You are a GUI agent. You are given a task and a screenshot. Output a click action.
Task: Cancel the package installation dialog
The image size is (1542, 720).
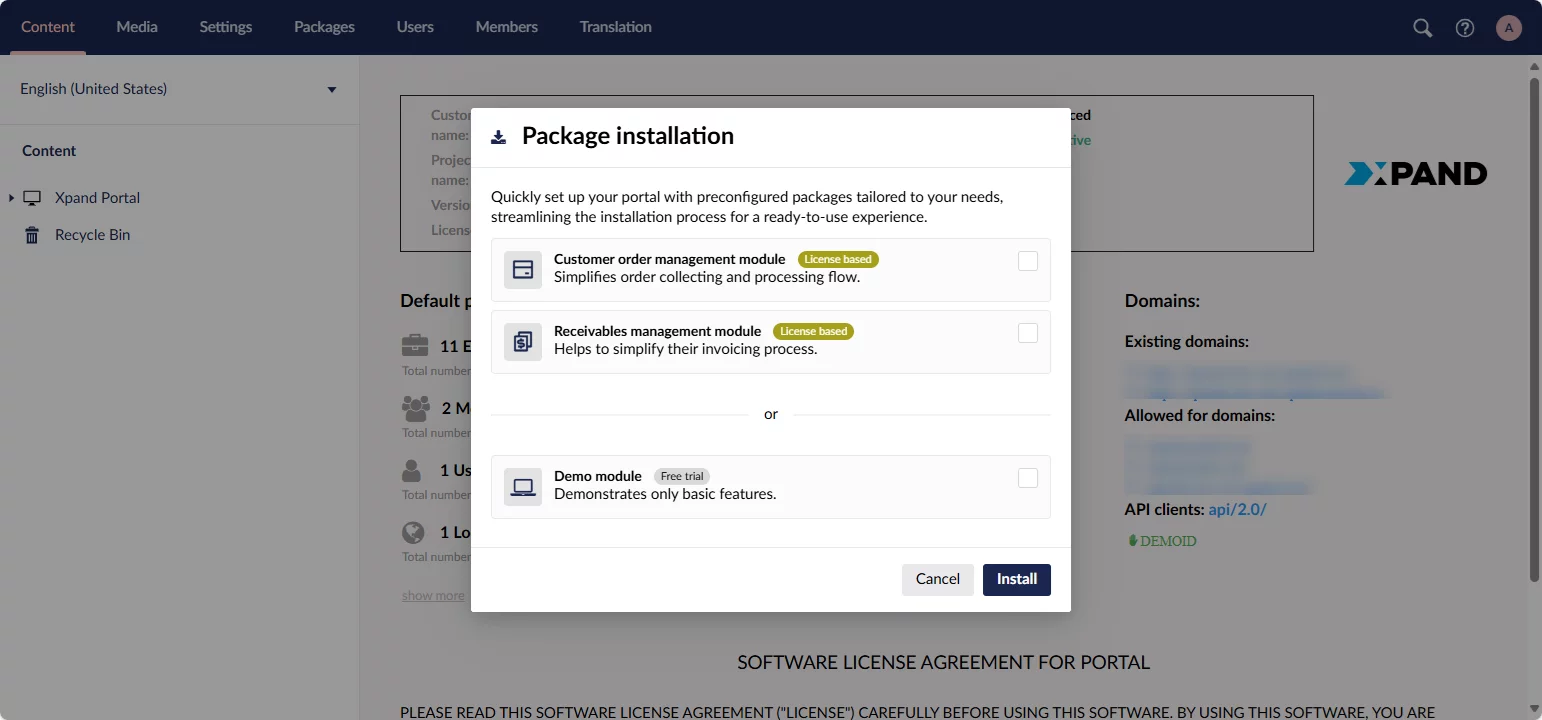[x=937, y=579]
